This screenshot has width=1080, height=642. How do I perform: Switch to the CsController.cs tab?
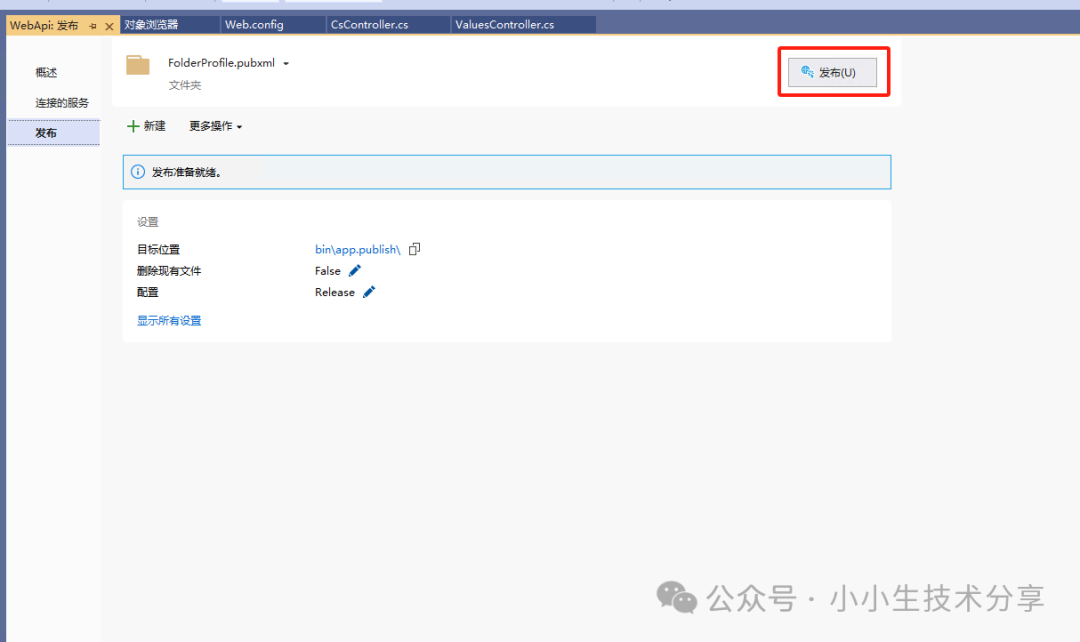tap(369, 25)
